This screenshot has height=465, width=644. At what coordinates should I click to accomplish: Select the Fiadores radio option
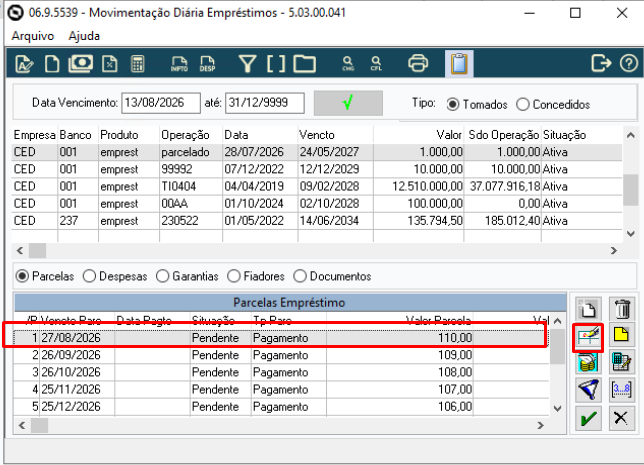[x=234, y=276]
